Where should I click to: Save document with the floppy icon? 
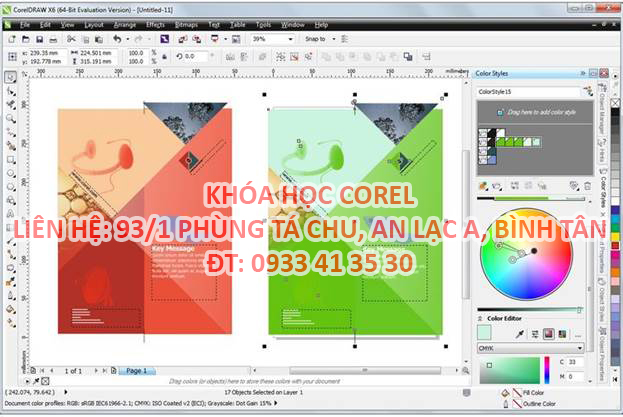(39, 39)
